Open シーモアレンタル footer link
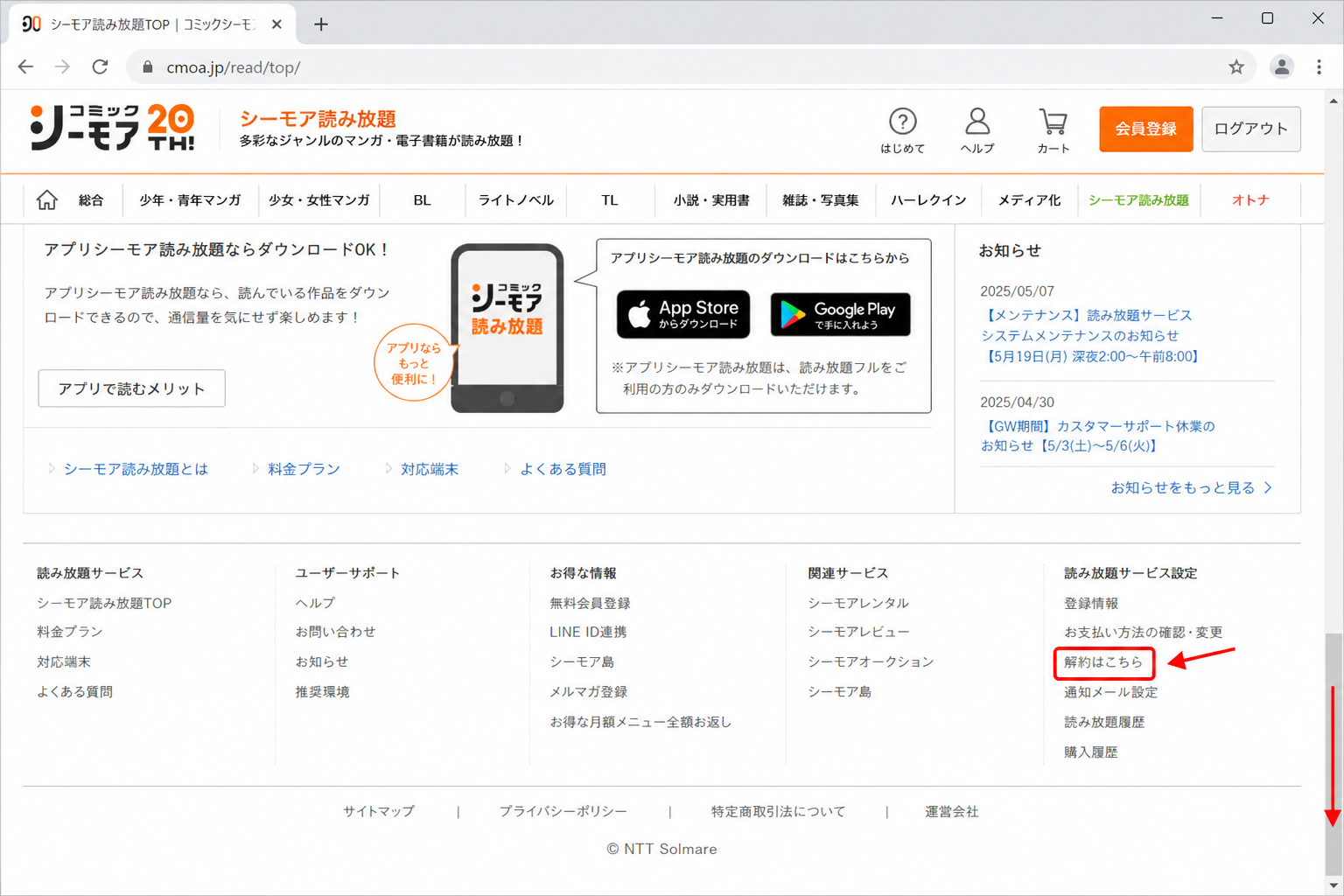Viewport: 1344px width, 896px height. pos(858,603)
